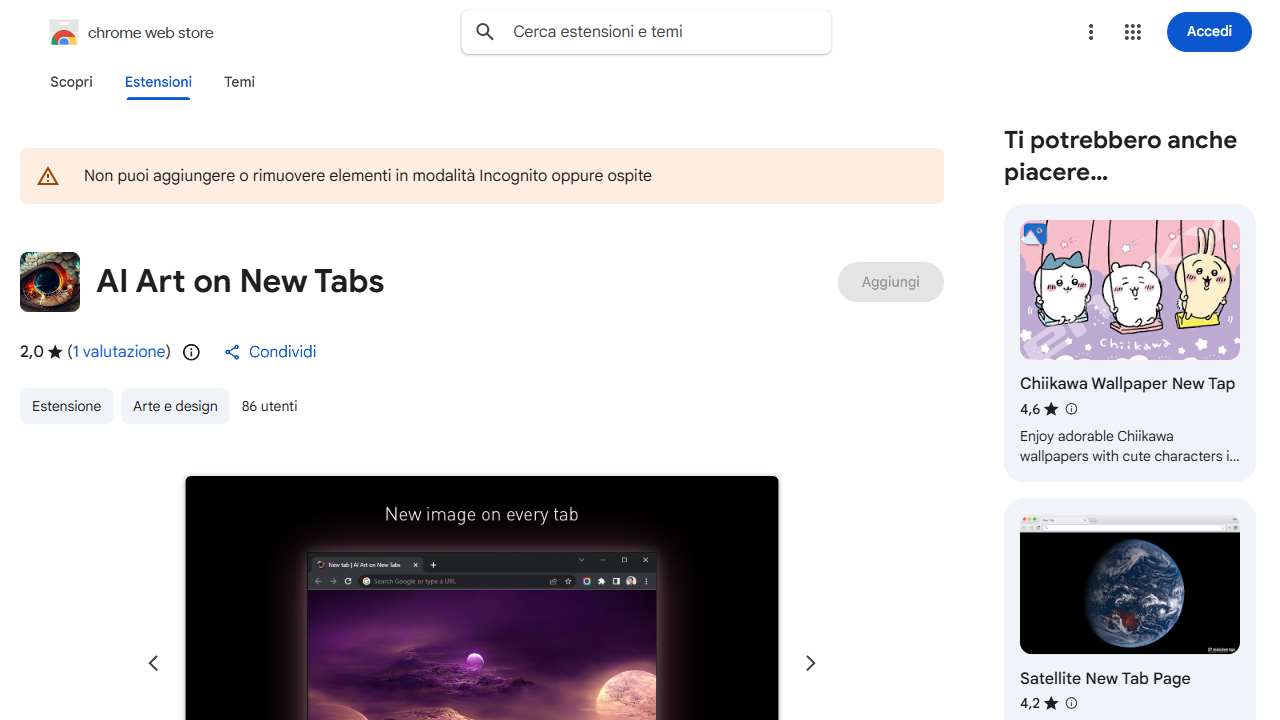Click the warning triangle in the notice banner

point(47,175)
